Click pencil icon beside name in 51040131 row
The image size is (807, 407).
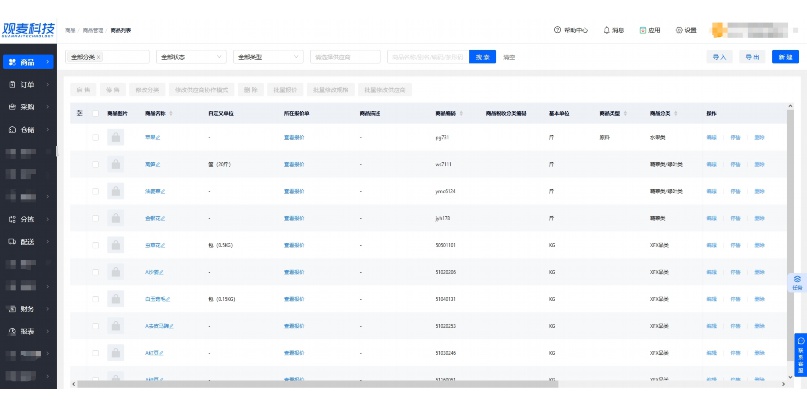click(x=168, y=299)
